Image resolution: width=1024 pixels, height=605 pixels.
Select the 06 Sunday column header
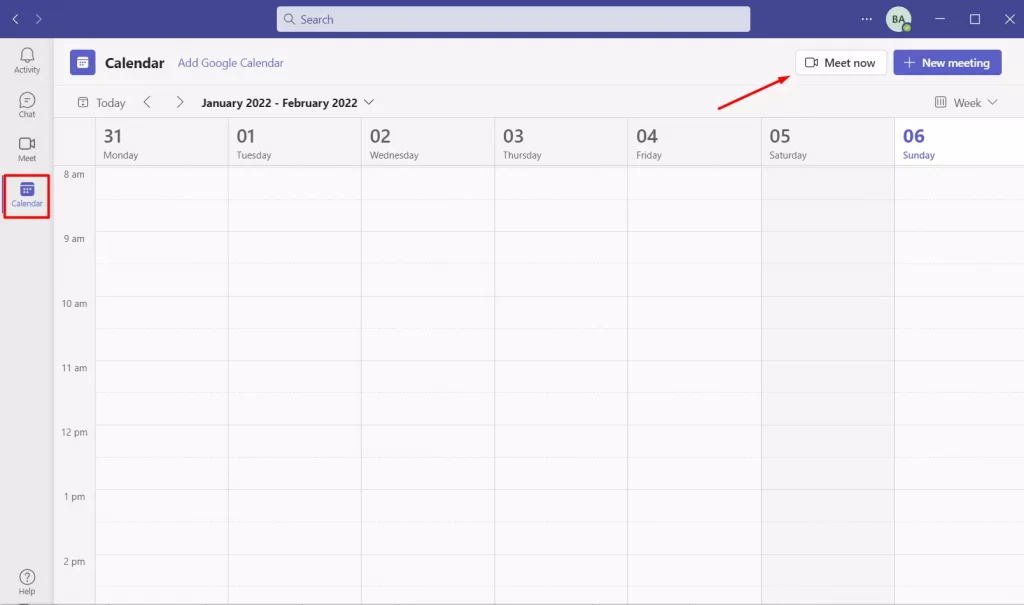point(959,142)
